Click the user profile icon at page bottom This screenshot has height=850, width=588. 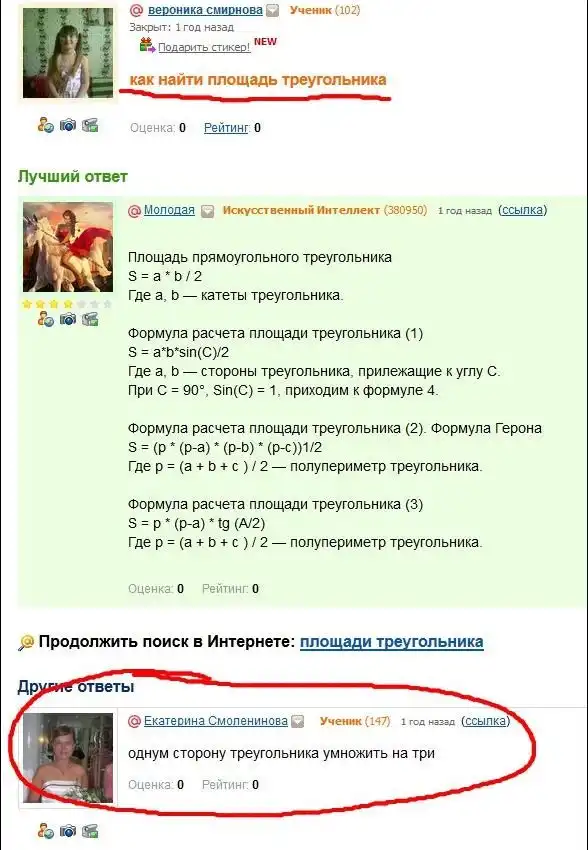click(x=46, y=830)
